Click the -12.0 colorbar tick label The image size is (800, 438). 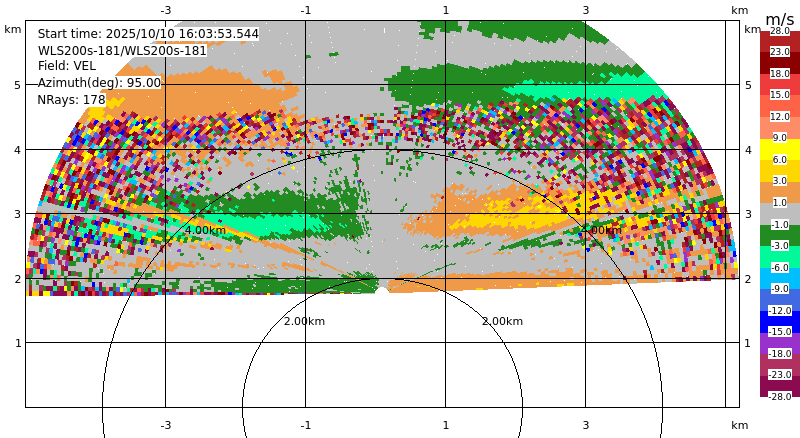click(x=780, y=311)
